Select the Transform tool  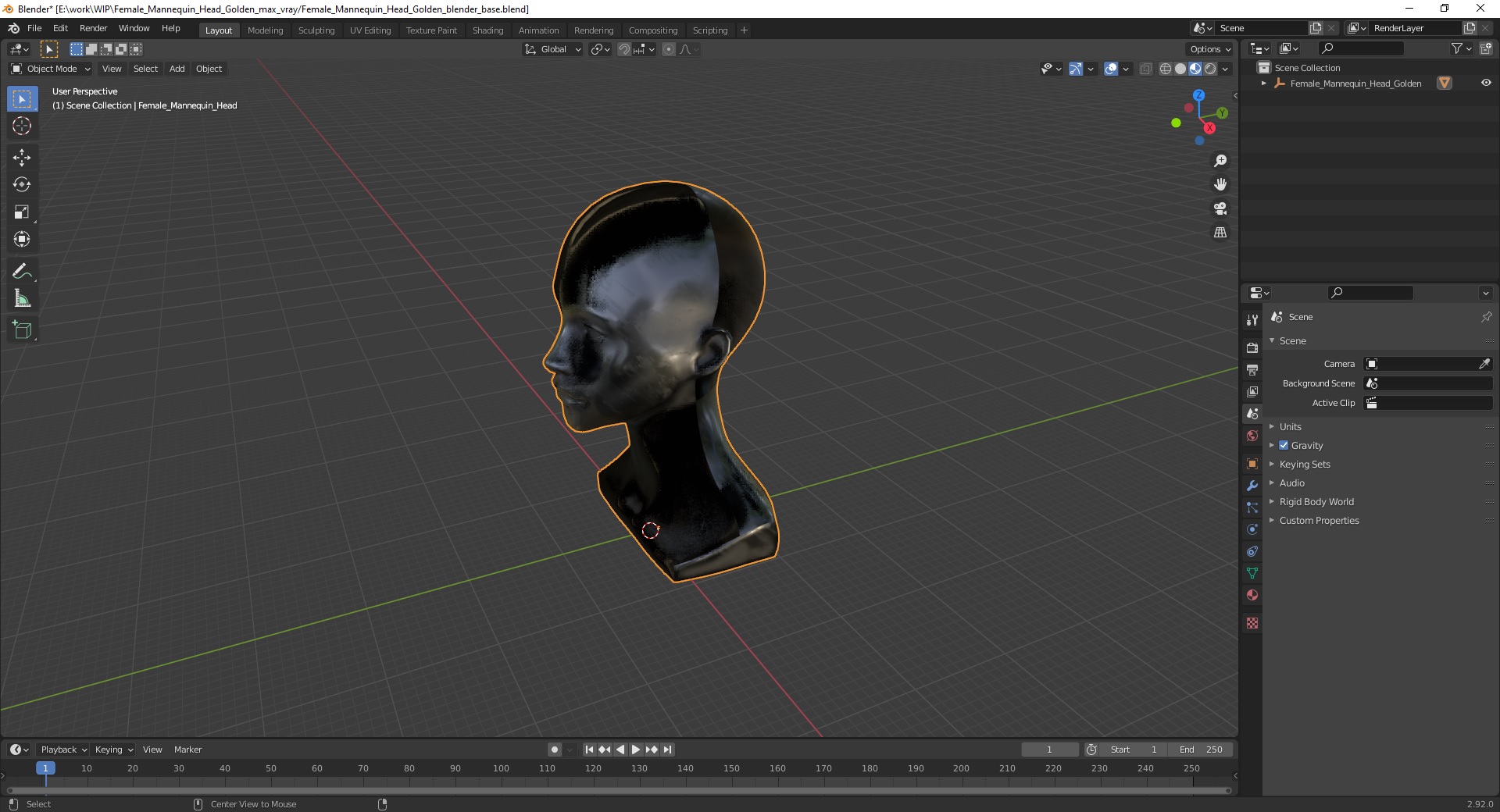22,239
